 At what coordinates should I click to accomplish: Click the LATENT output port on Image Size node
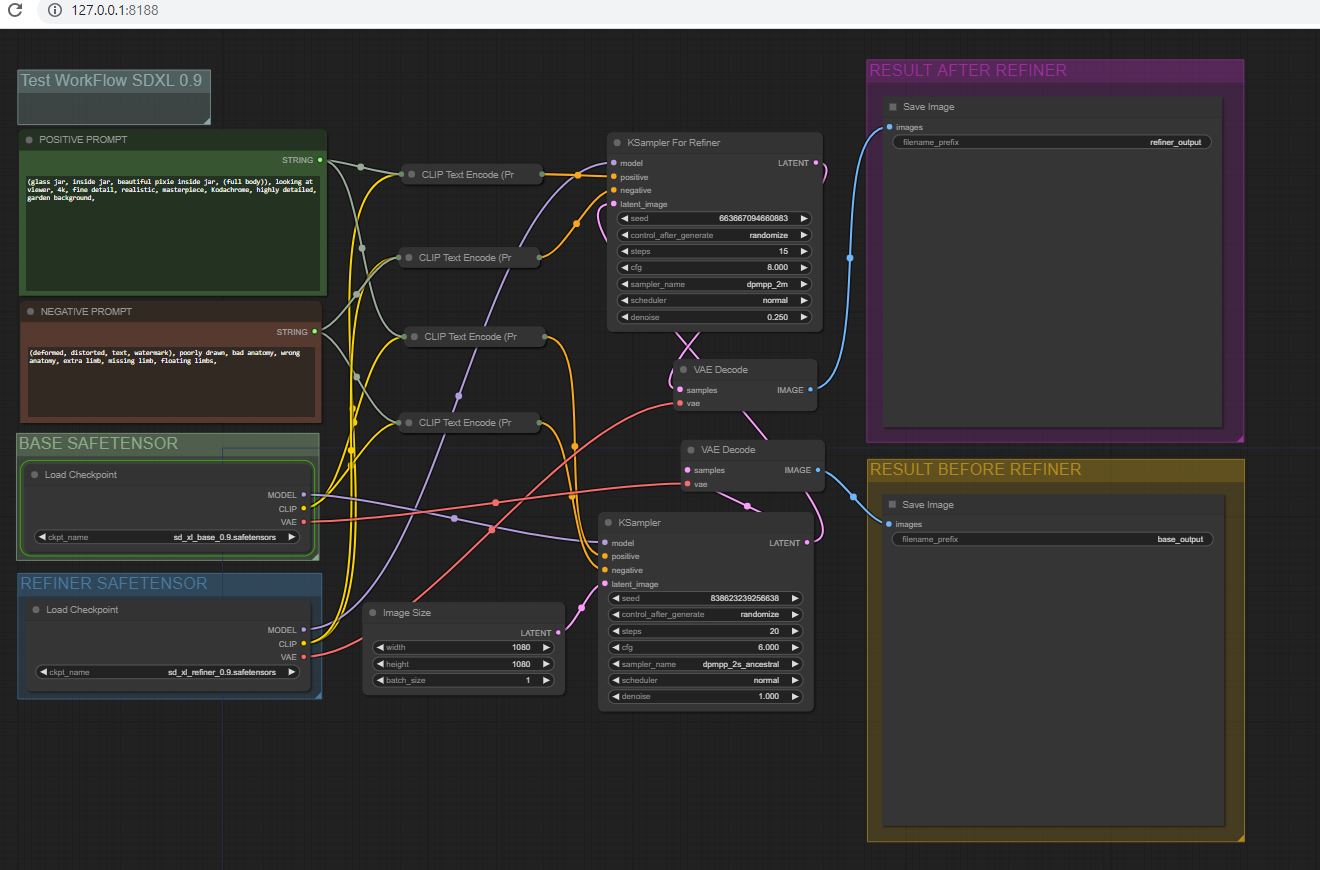[x=558, y=633]
